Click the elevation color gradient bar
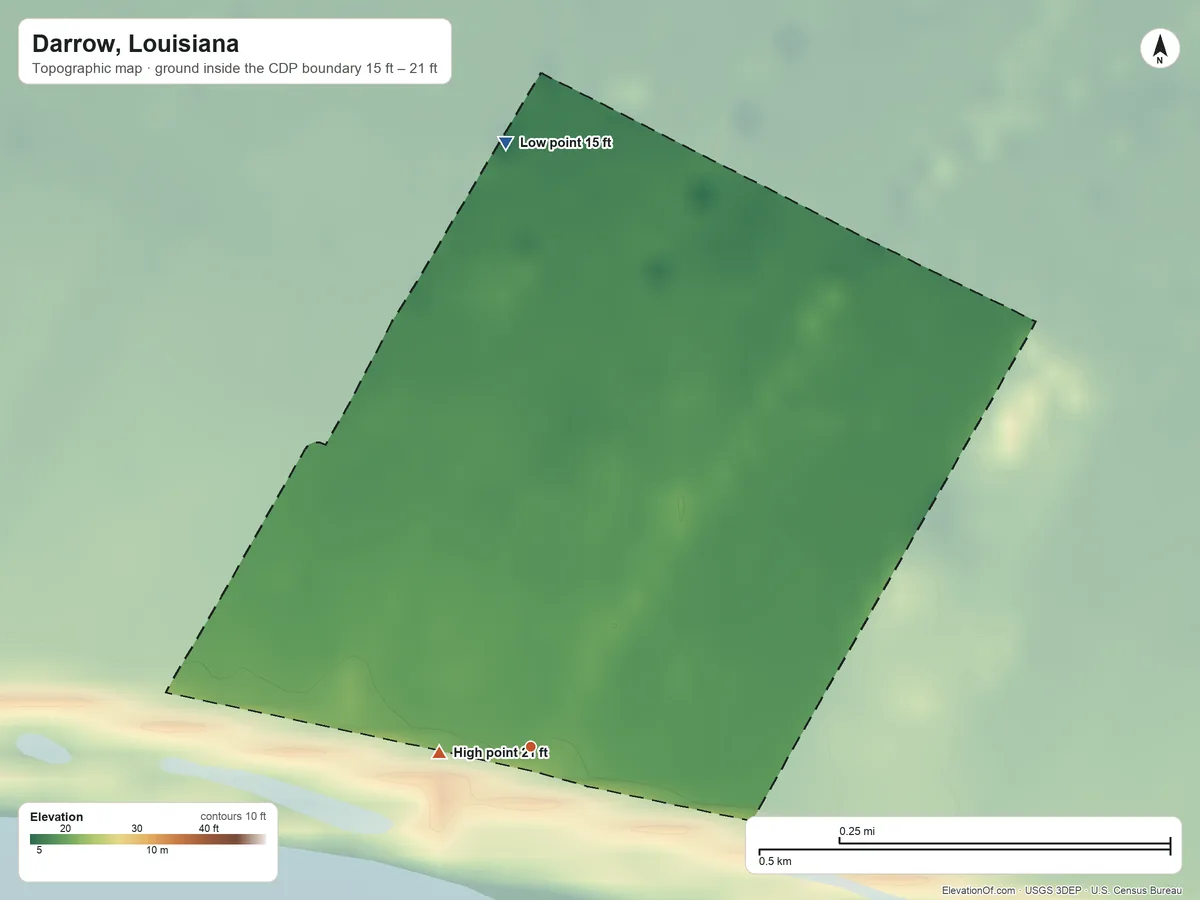This screenshot has width=1200, height=900. point(148,840)
